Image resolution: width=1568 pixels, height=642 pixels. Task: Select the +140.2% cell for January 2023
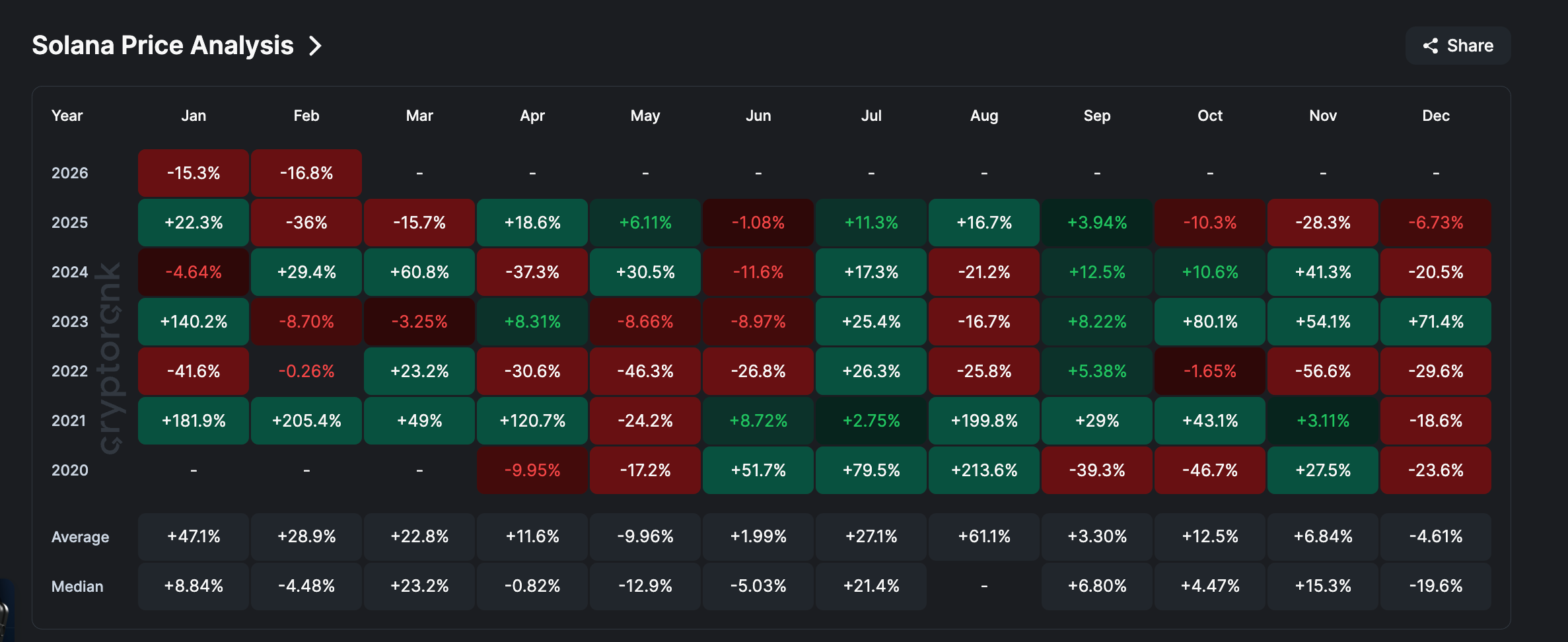(x=193, y=322)
